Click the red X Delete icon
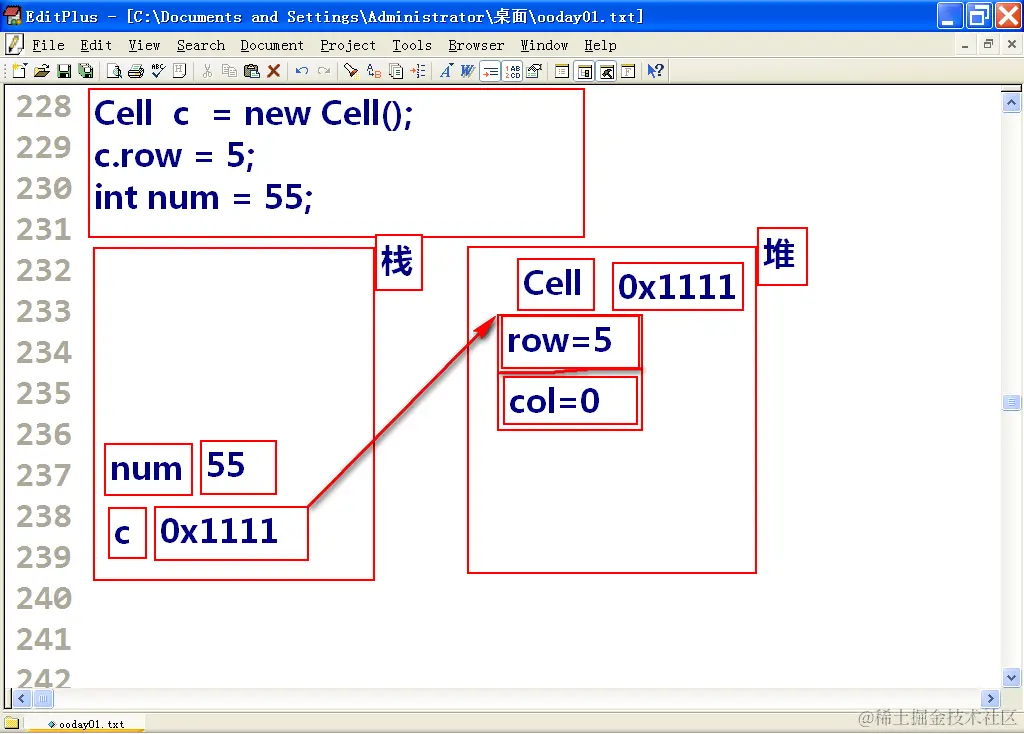This screenshot has height=734, width=1024. click(x=274, y=71)
